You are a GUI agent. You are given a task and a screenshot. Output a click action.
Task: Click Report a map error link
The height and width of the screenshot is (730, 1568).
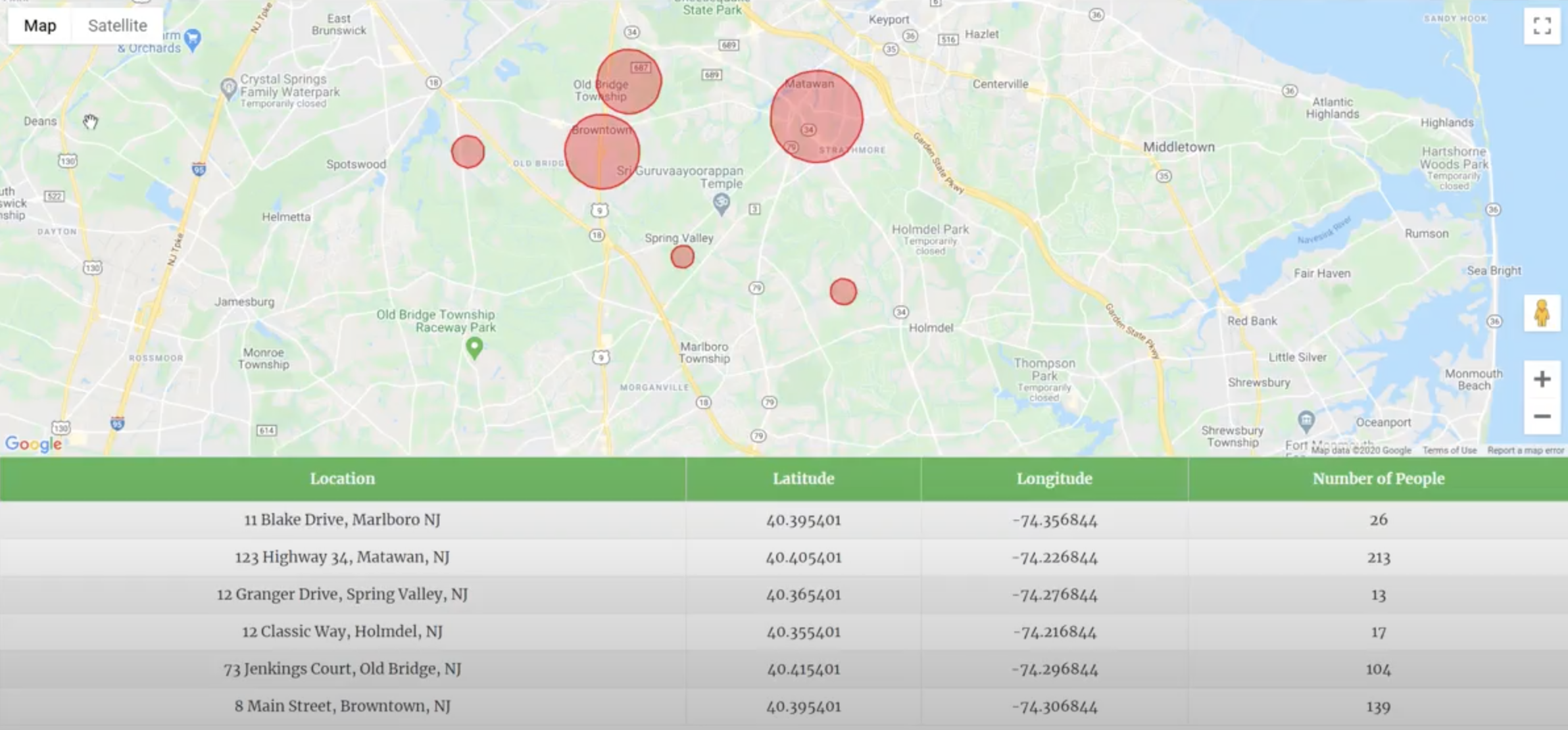tap(1525, 450)
